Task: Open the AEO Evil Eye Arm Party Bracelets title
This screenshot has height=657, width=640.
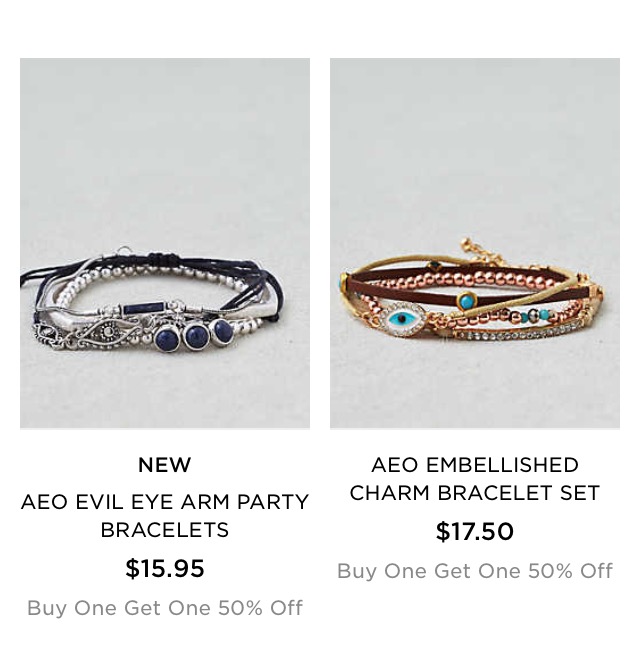Action: (x=165, y=516)
